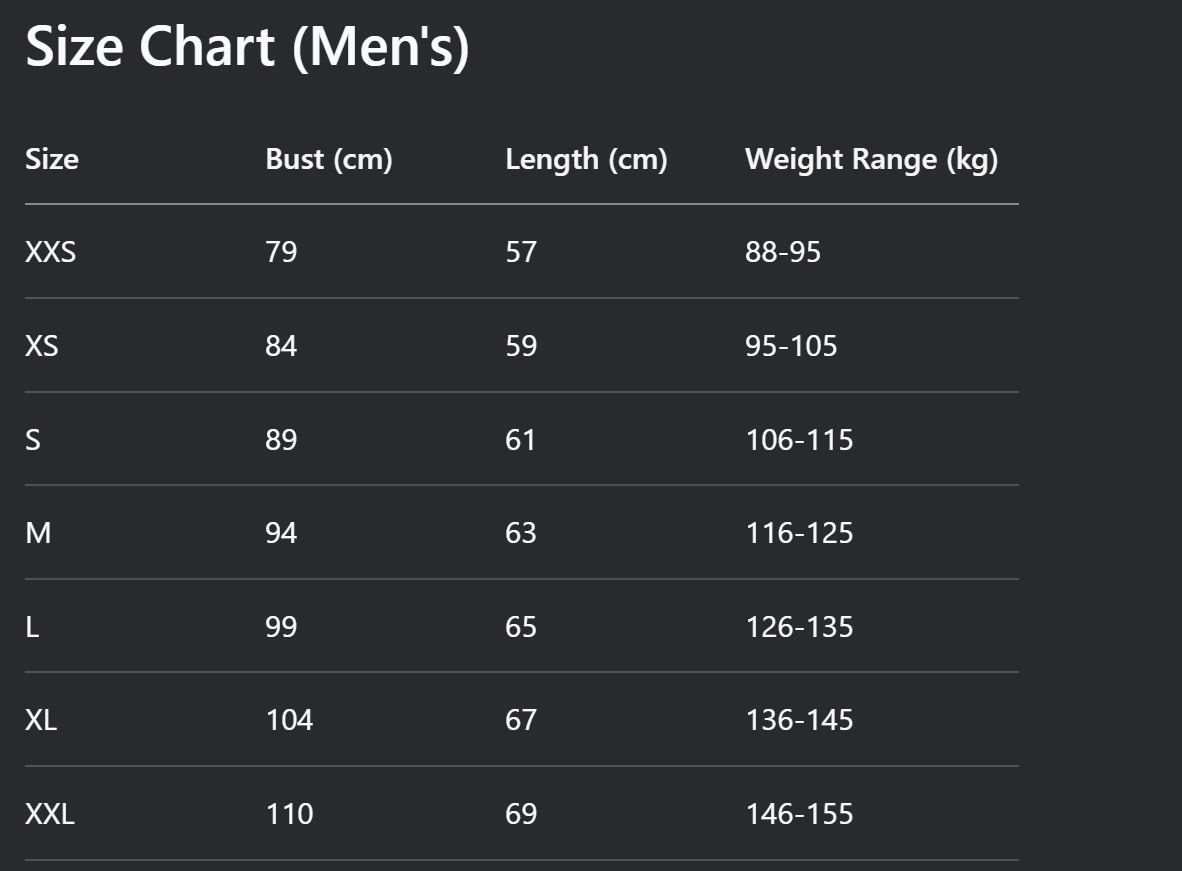The width and height of the screenshot is (1182, 871).
Task: Click the XXL size row label
Action: [50, 814]
